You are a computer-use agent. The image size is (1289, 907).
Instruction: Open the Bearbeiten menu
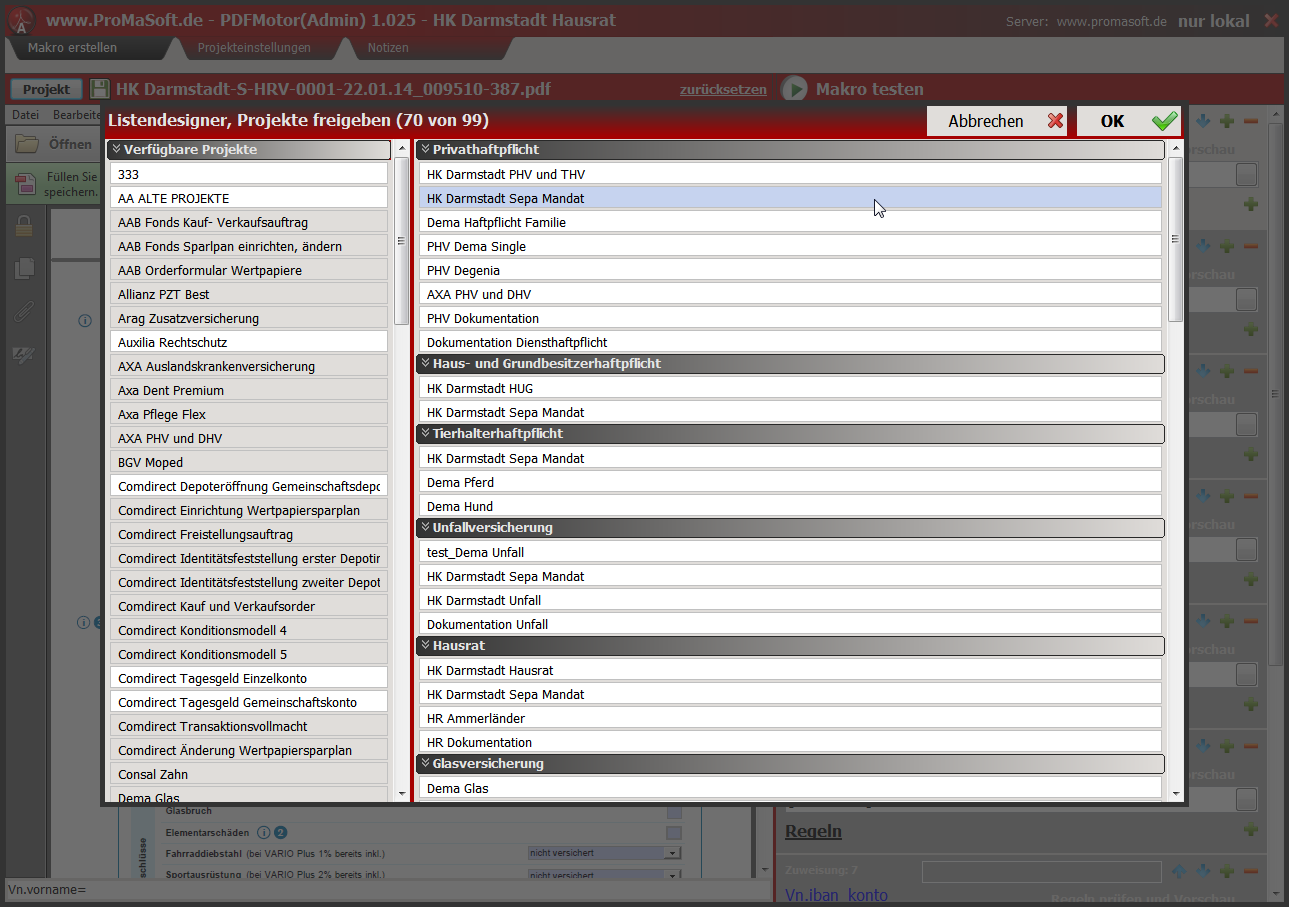[77, 115]
